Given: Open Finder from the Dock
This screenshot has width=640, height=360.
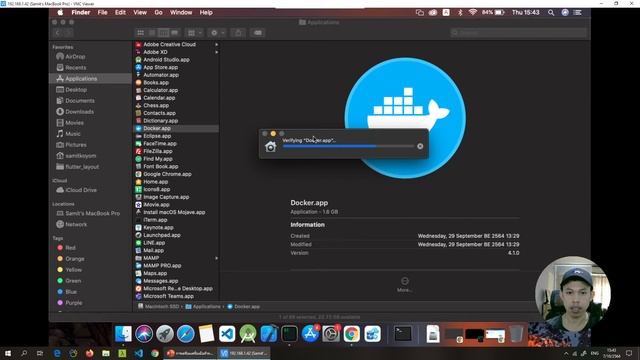Looking at the screenshot, I should point(123,334).
